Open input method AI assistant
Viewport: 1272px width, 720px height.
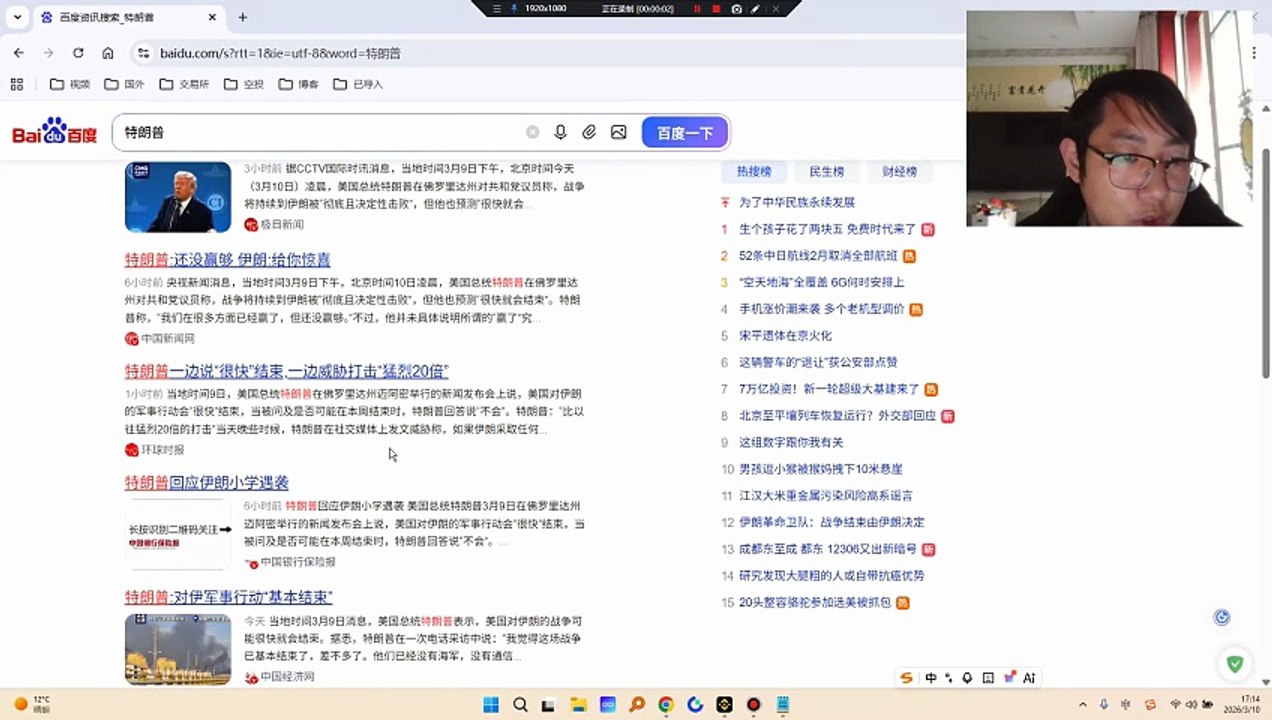[x=1028, y=678]
